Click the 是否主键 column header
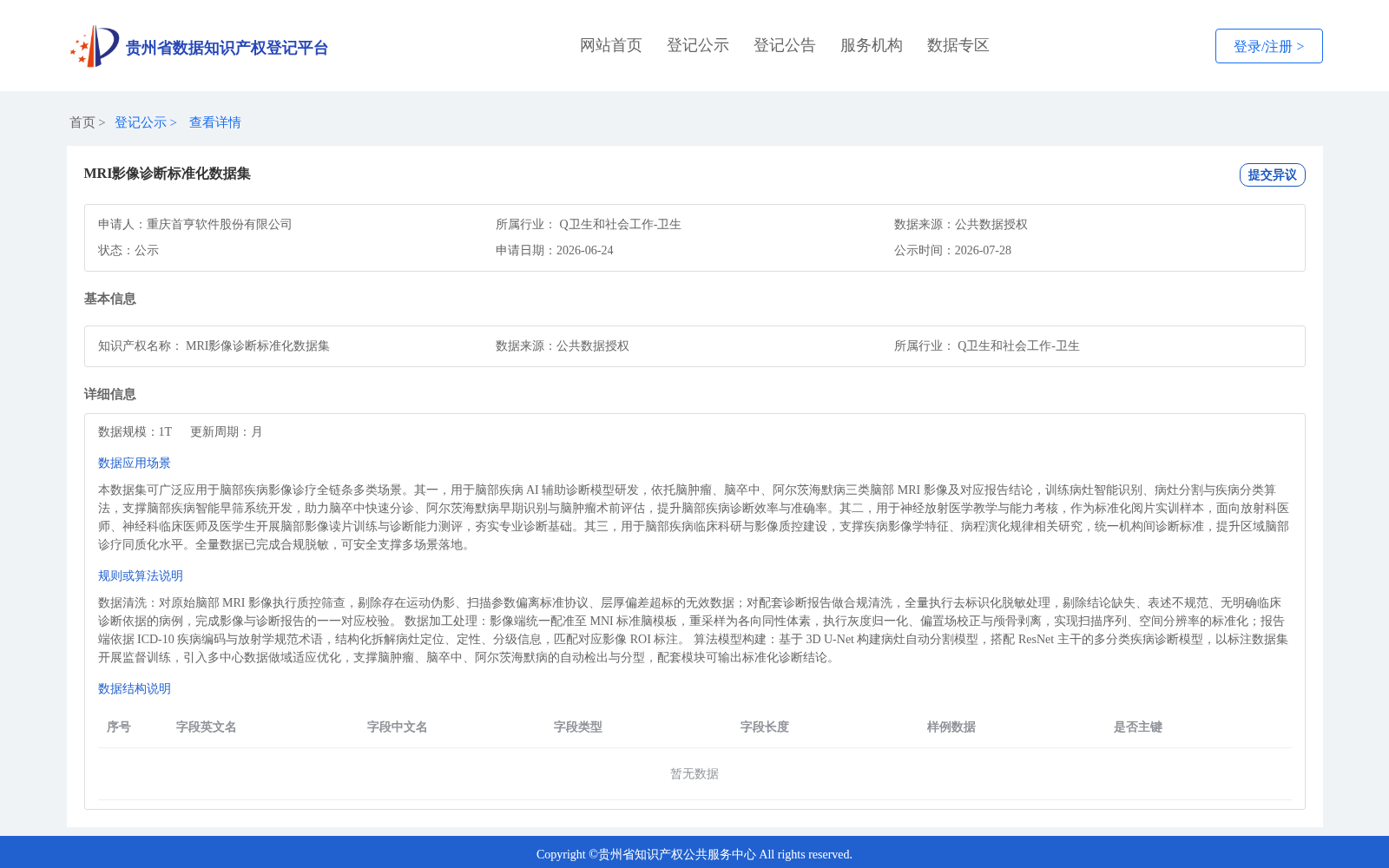Image resolution: width=1389 pixels, height=868 pixels. coord(1138,727)
